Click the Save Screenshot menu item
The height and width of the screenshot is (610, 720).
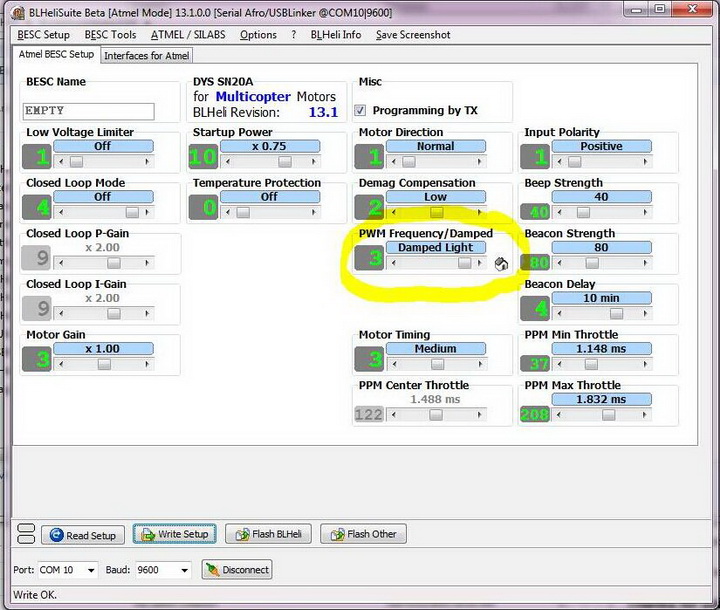point(413,35)
